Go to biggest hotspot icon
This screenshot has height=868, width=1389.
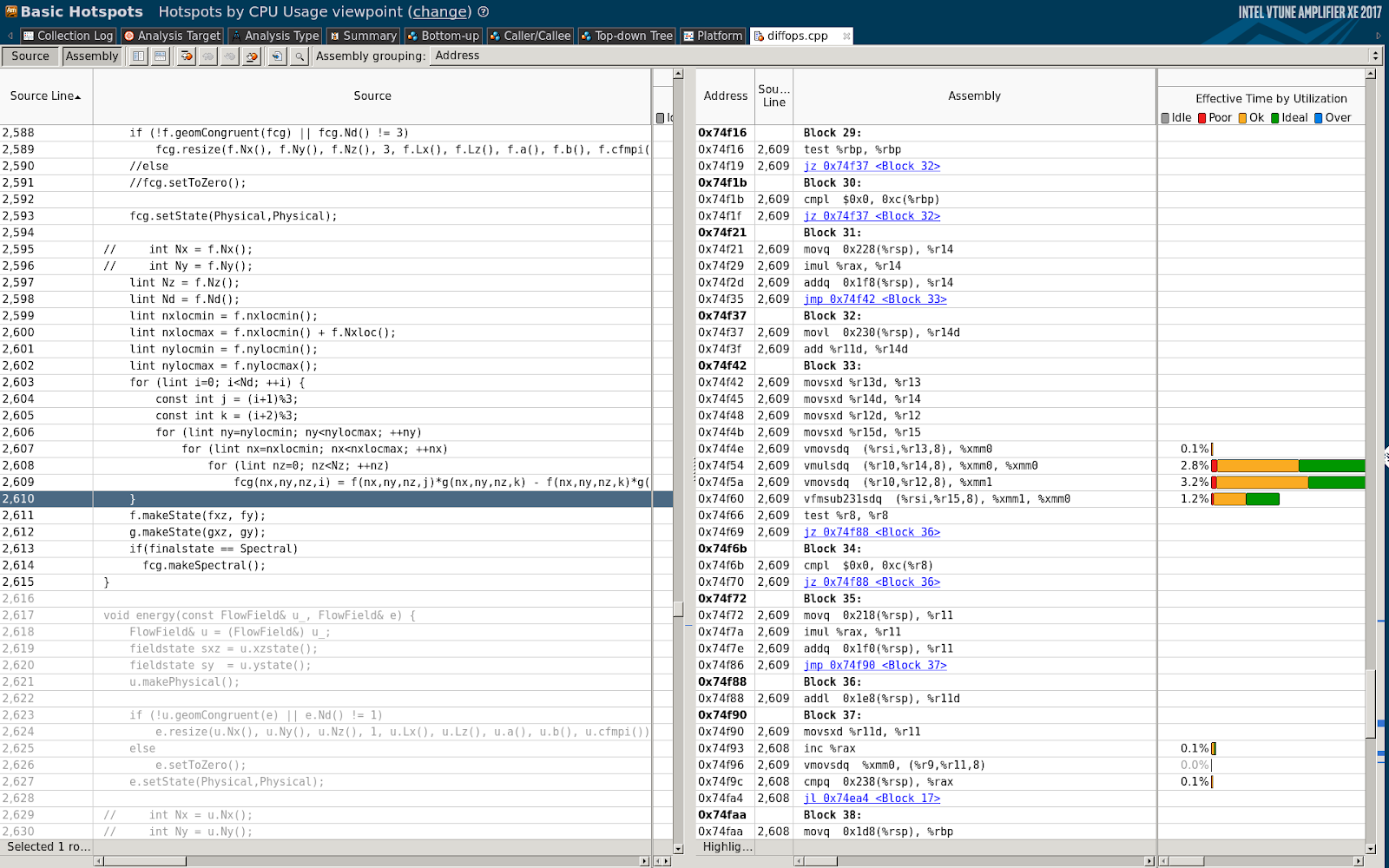point(186,56)
